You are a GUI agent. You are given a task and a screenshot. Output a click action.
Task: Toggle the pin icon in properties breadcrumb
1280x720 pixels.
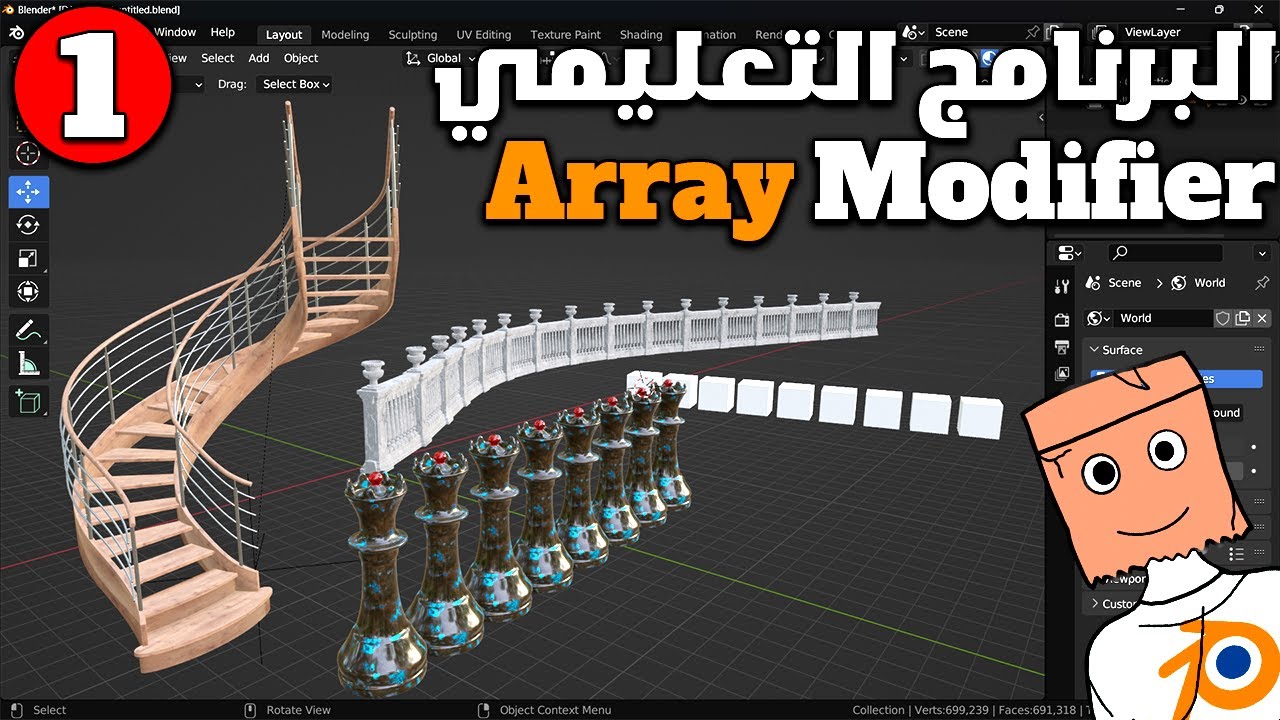(1261, 283)
